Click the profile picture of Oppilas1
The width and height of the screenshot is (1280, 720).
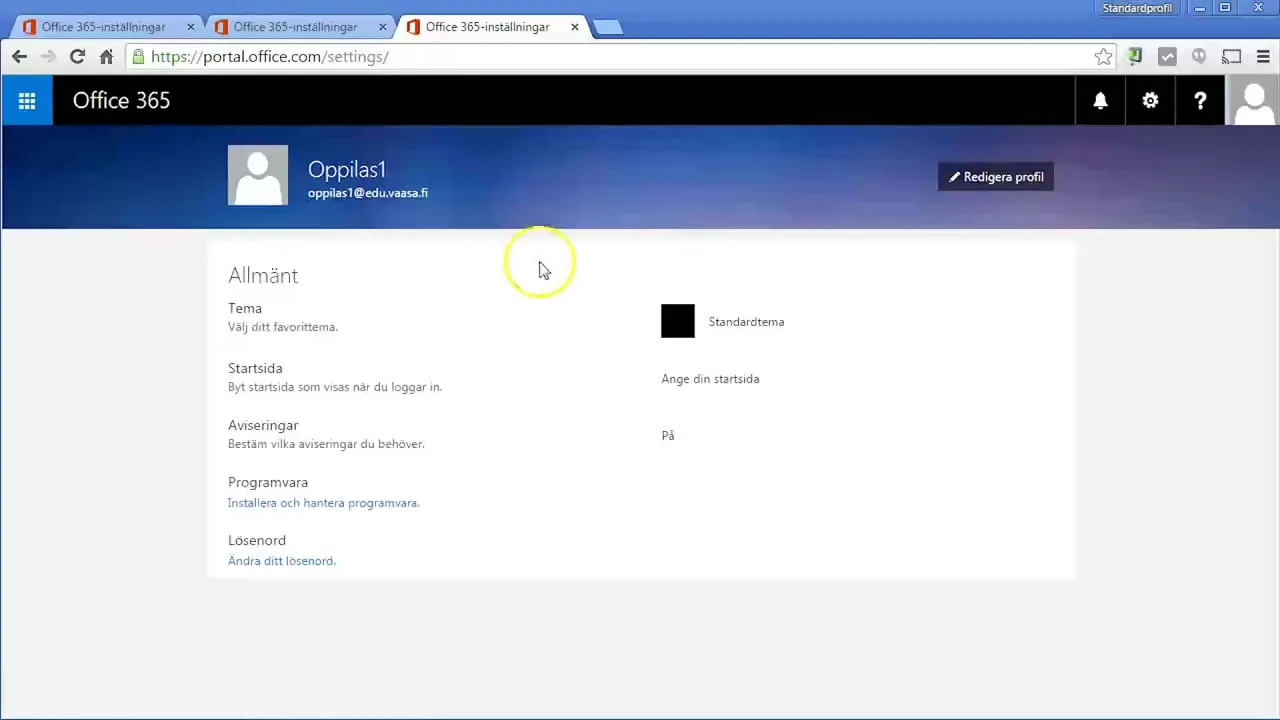tap(258, 175)
